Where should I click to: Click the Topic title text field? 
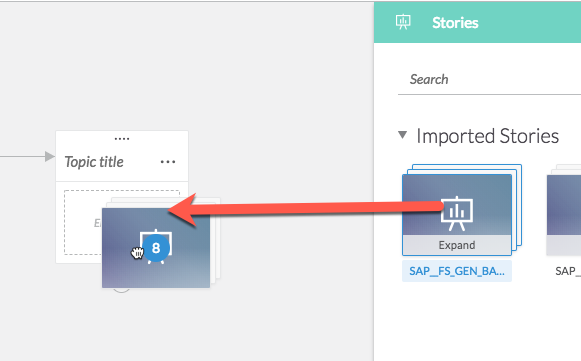[94, 162]
